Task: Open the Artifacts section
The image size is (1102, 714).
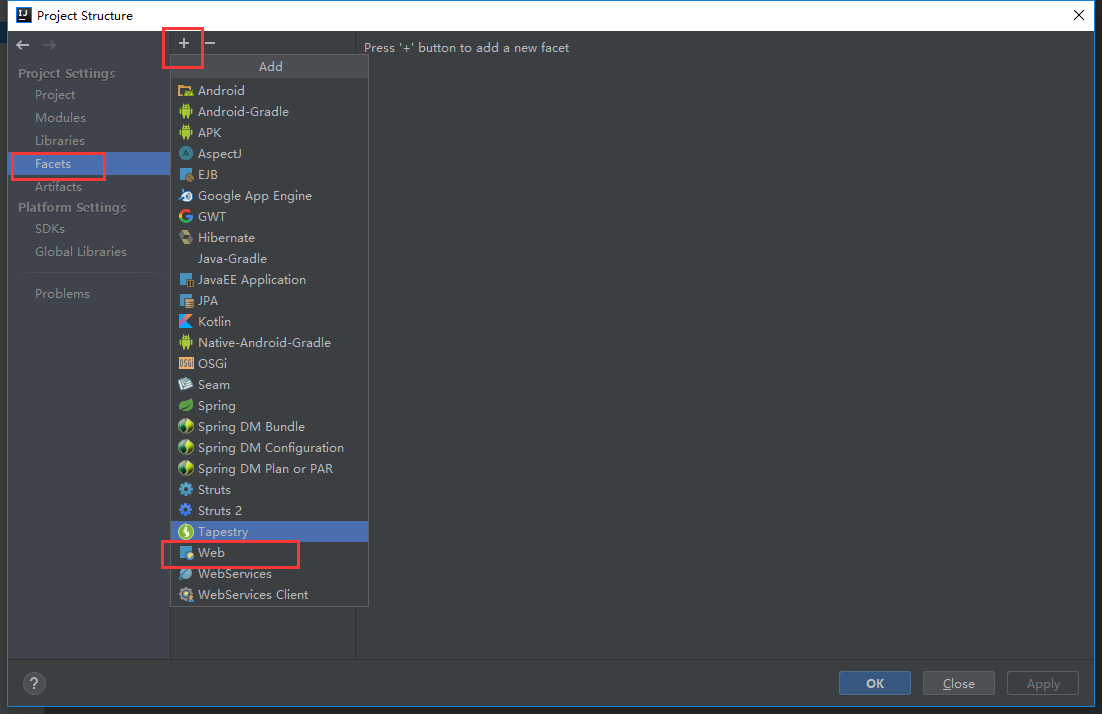Action: pos(58,187)
